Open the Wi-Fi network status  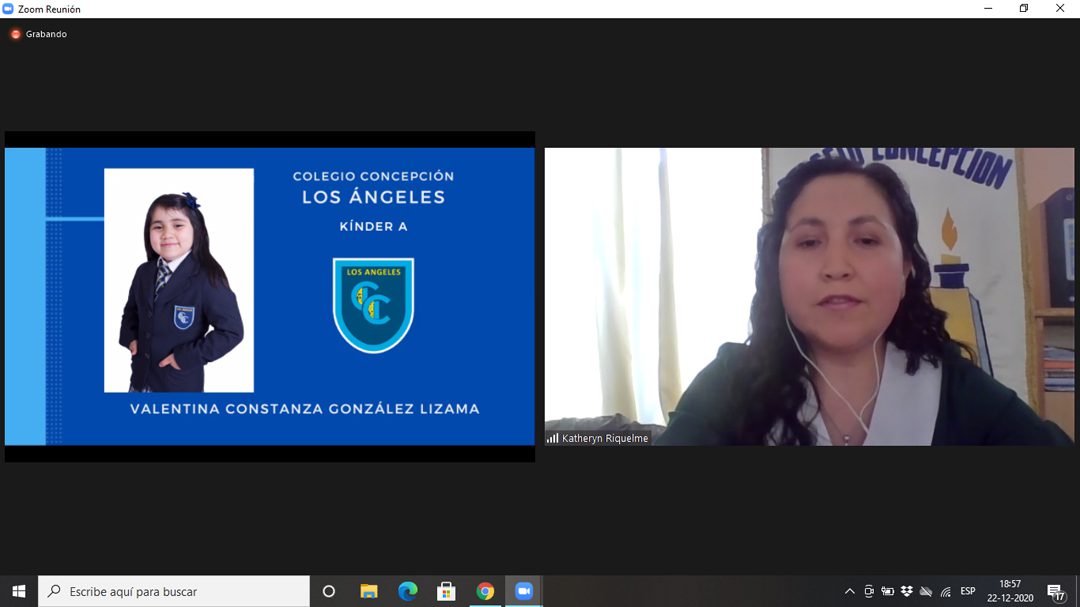pos(945,591)
